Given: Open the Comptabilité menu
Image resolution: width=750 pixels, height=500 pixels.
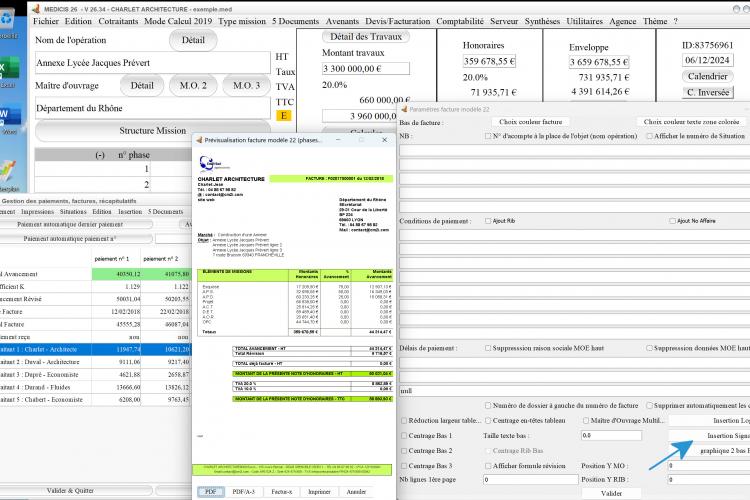Looking at the screenshot, I should 460,21.
